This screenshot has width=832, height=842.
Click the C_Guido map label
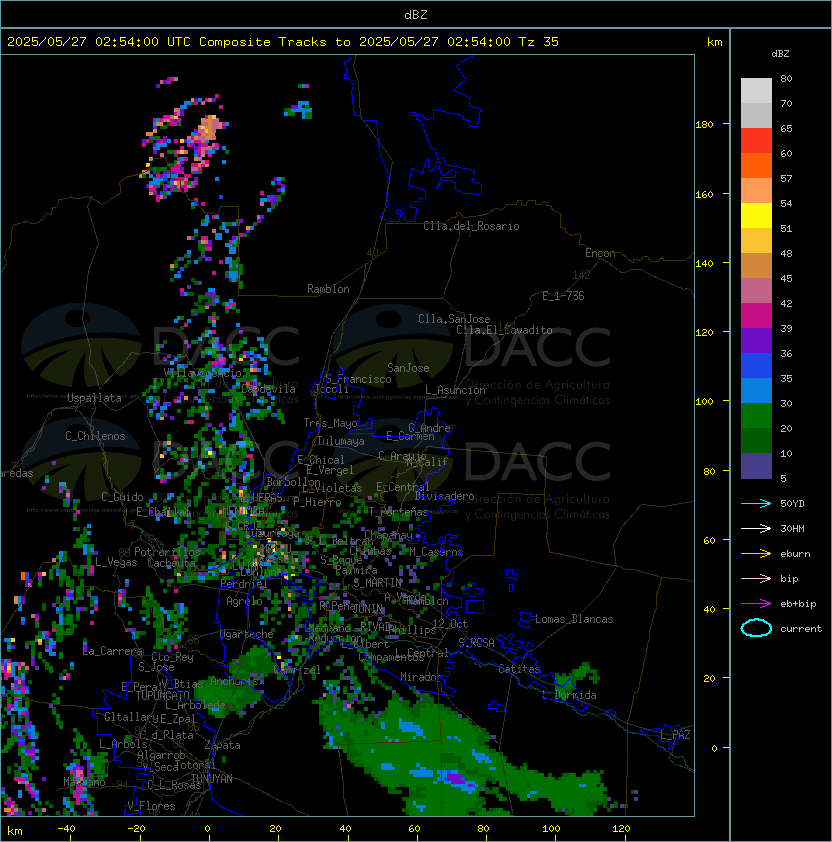[x=122, y=497]
